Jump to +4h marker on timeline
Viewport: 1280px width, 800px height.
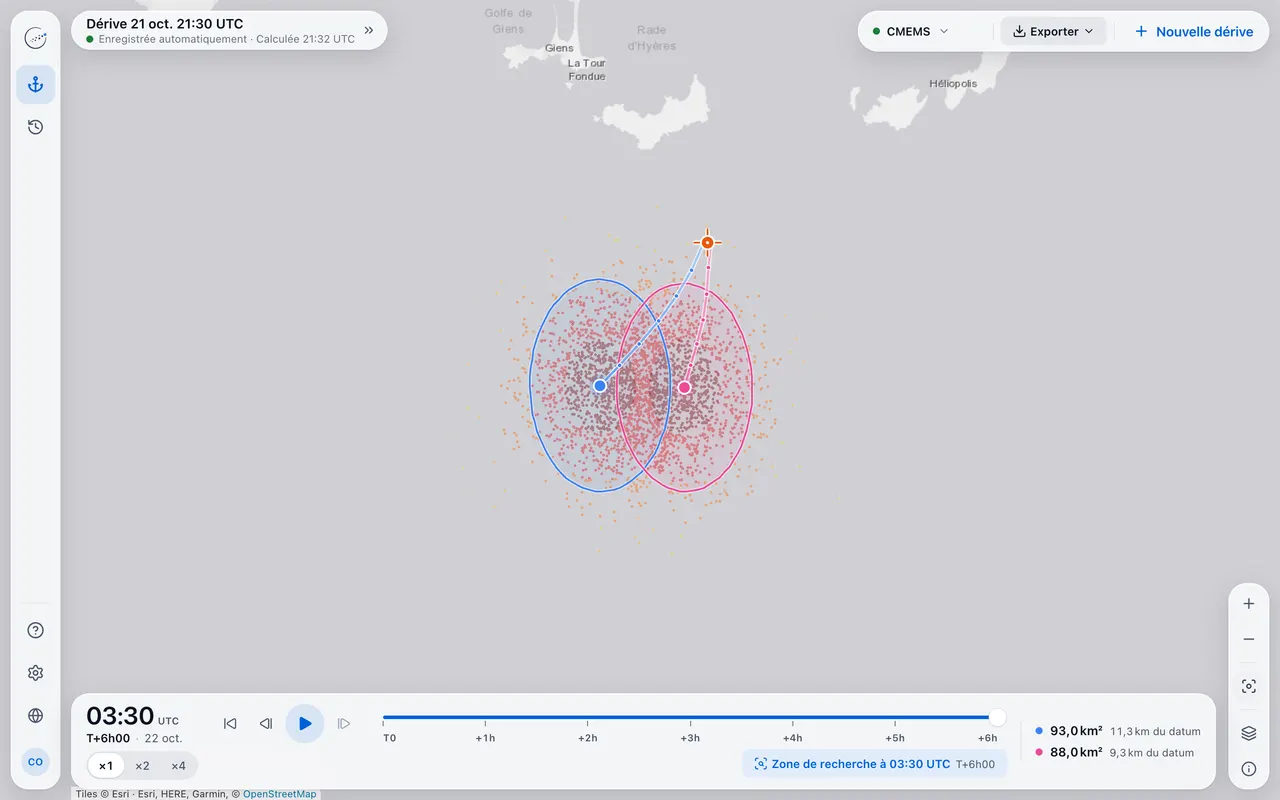pyautogui.click(x=793, y=738)
